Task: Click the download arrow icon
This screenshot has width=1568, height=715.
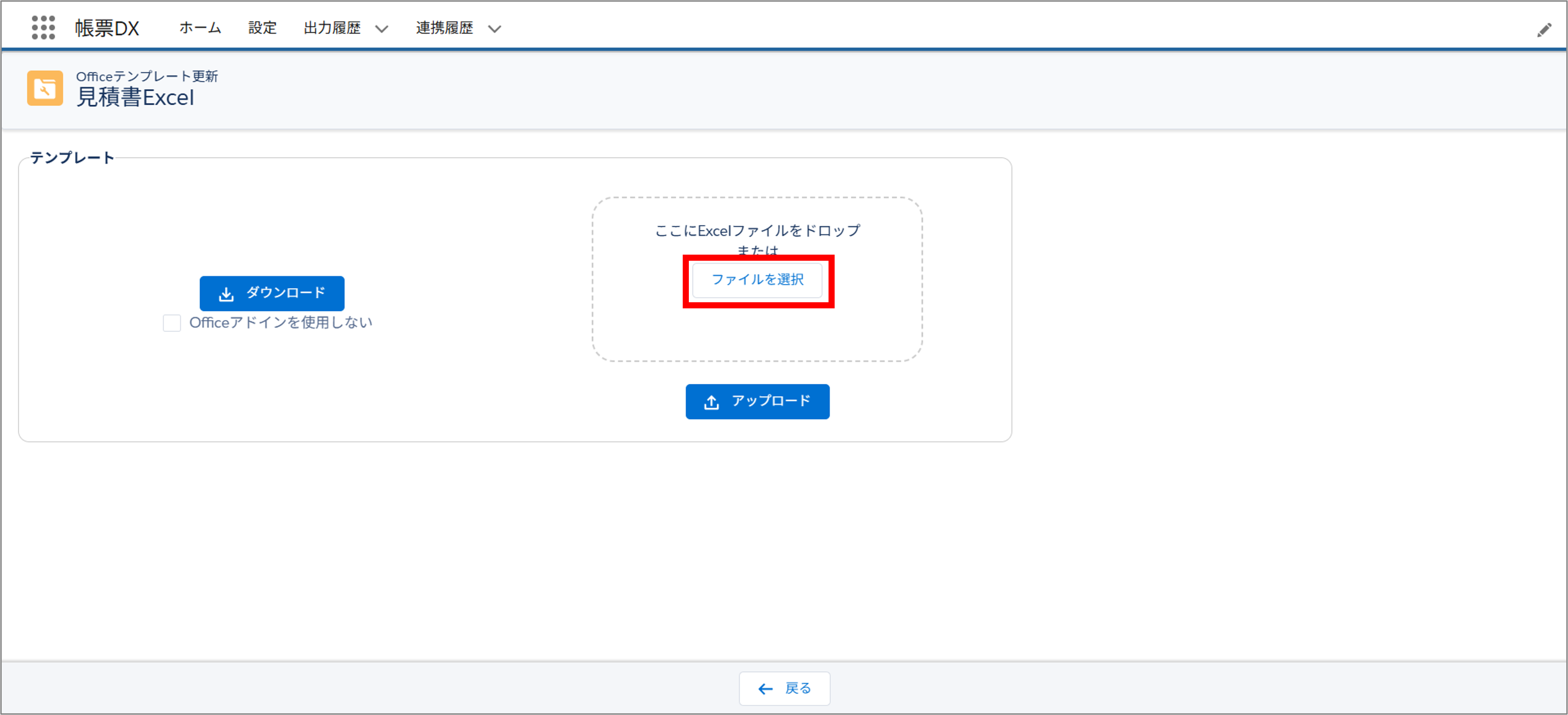Action: [227, 294]
